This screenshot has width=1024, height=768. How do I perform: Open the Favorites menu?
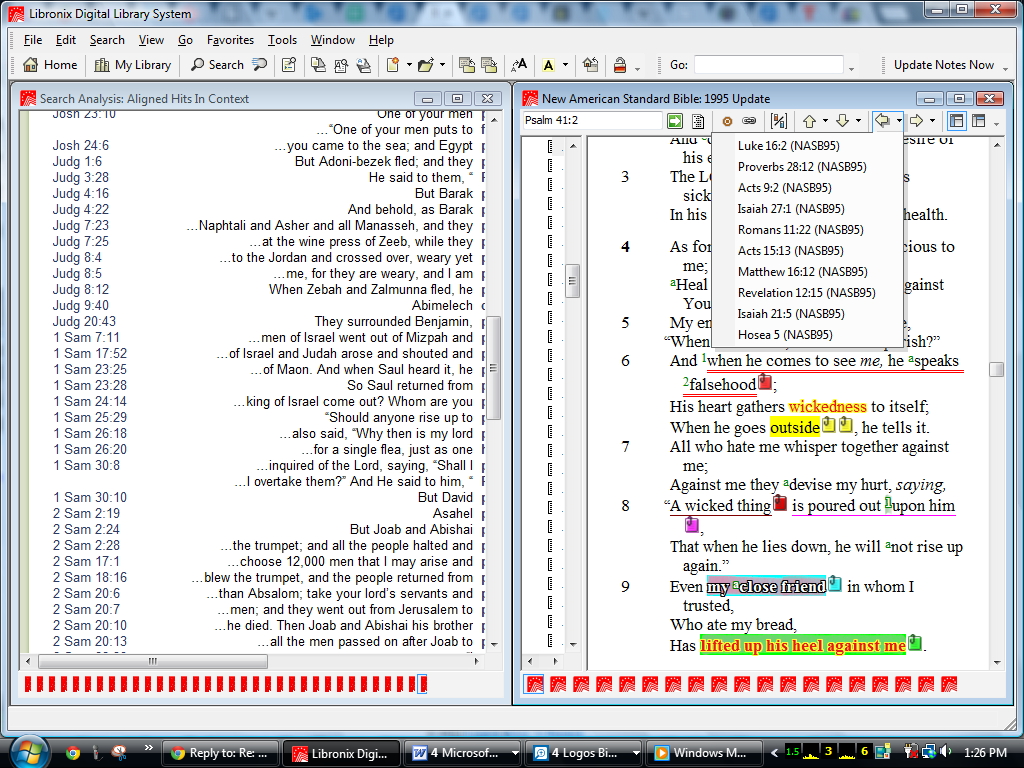point(231,40)
